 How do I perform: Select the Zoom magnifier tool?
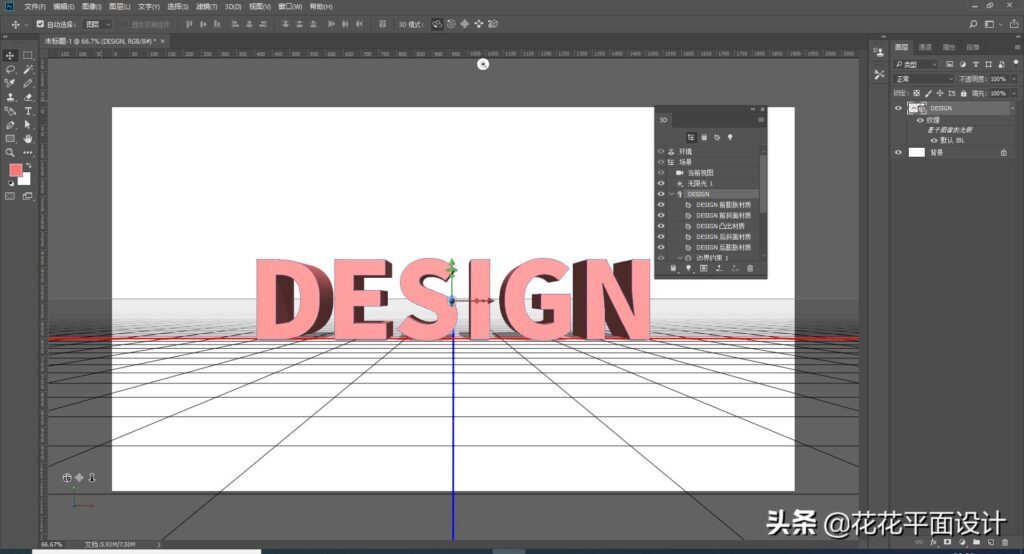click(x=10, y=152)
